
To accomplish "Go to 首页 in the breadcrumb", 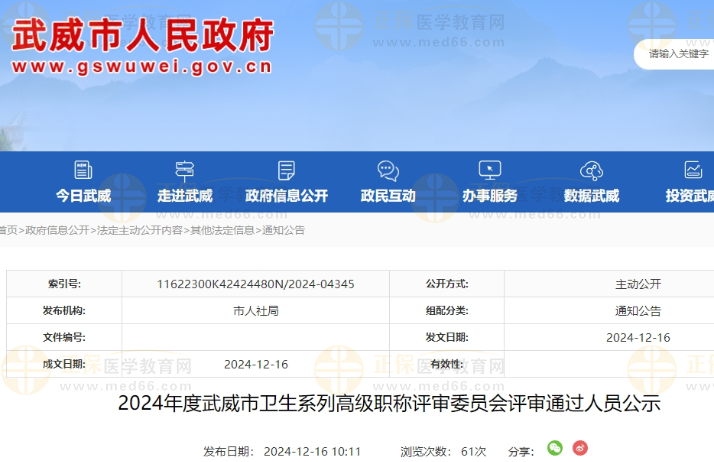I will 8,230.
